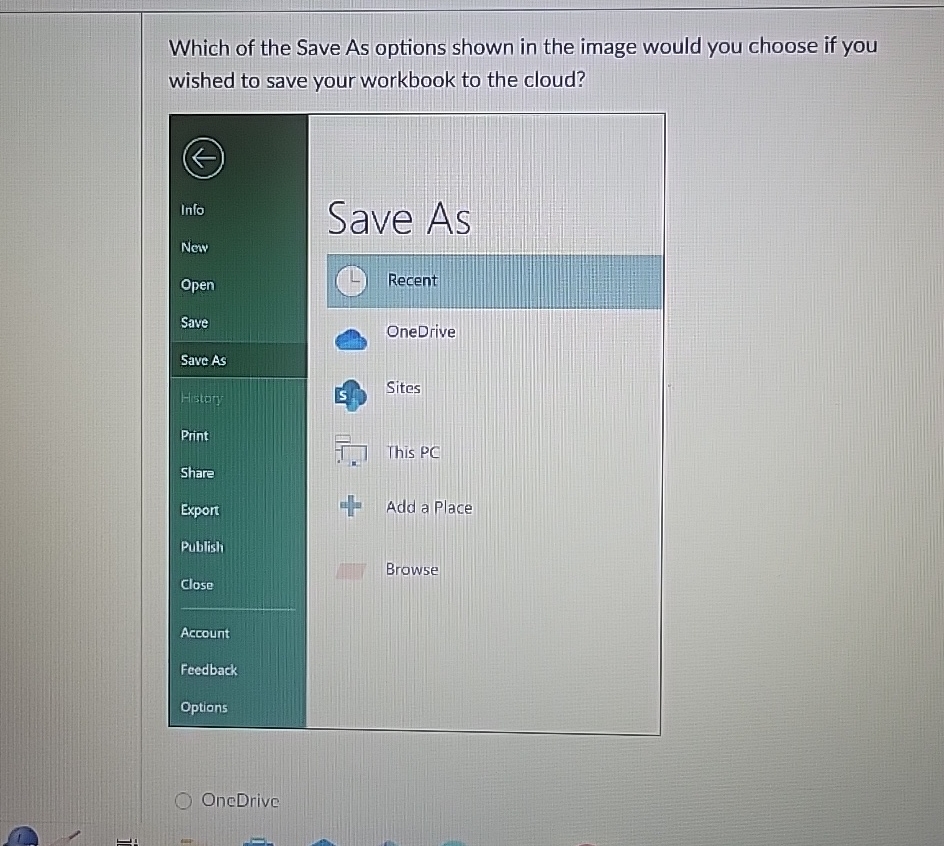Viewport: 944px width, 846px height.
Task: Open the Print pane
Action: (x=194, y=435)
